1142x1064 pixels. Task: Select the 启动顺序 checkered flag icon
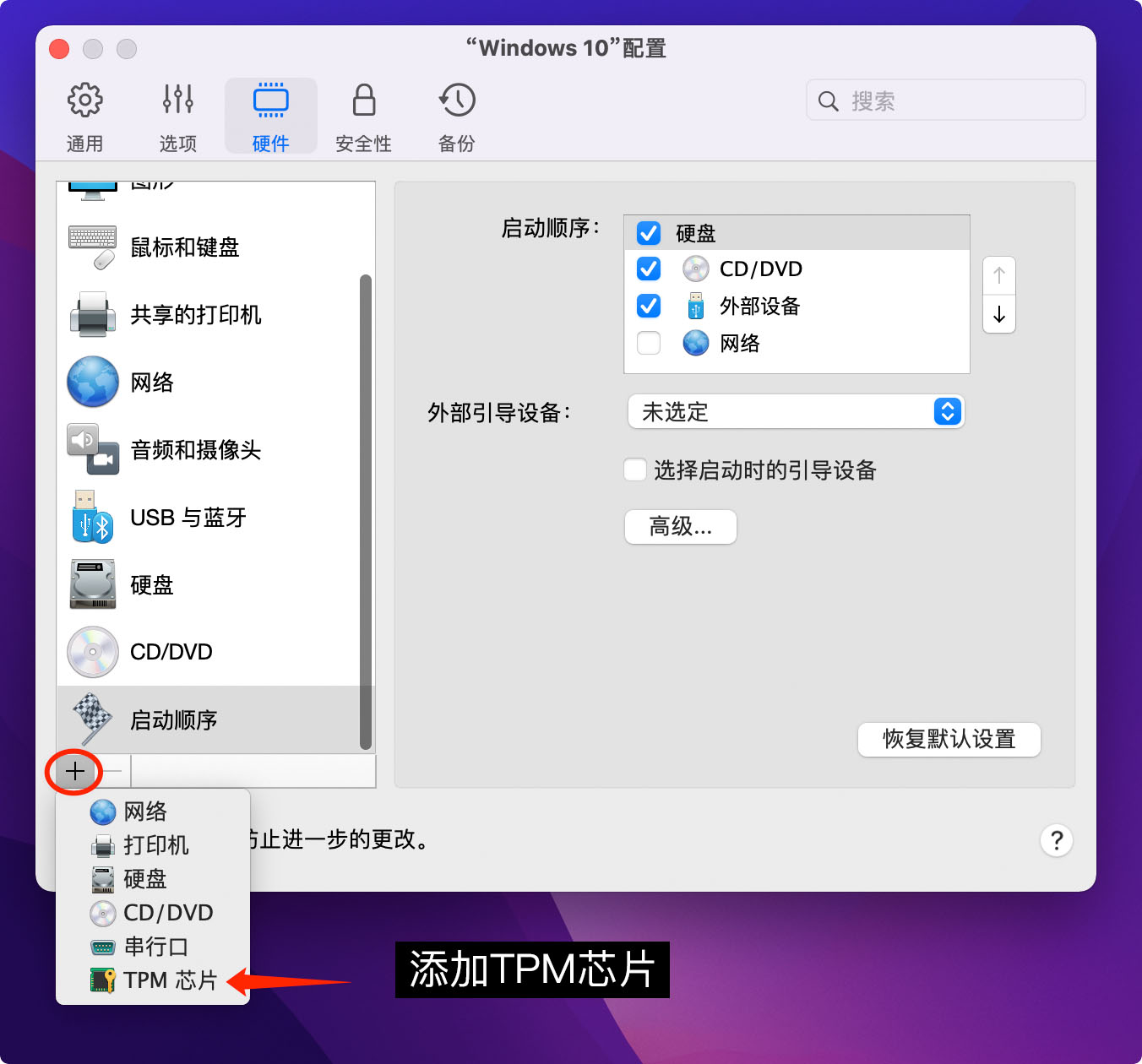[93, 719]
